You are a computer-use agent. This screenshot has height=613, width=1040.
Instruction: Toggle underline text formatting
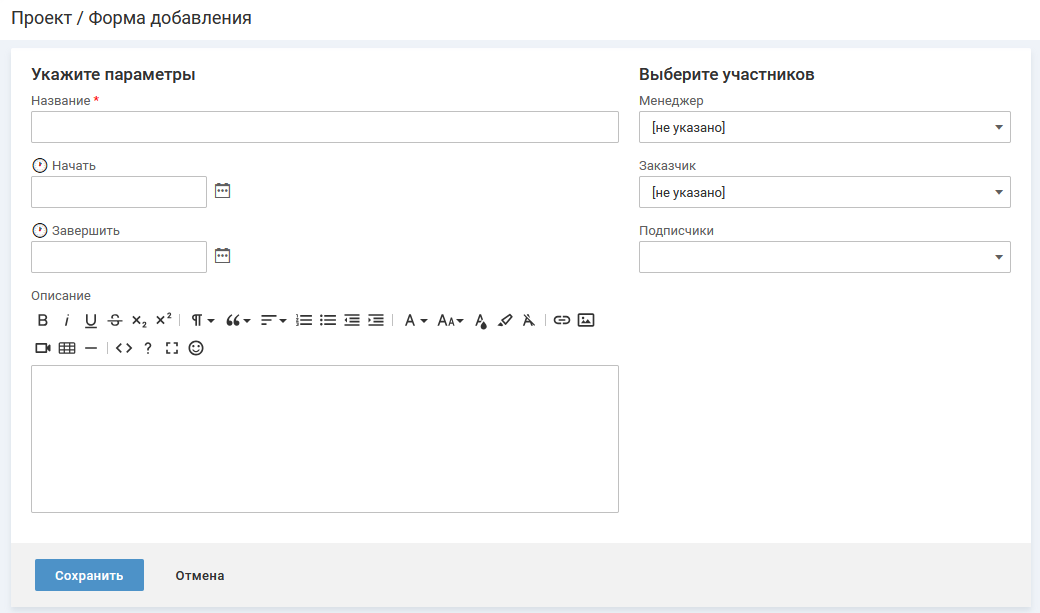91,320
